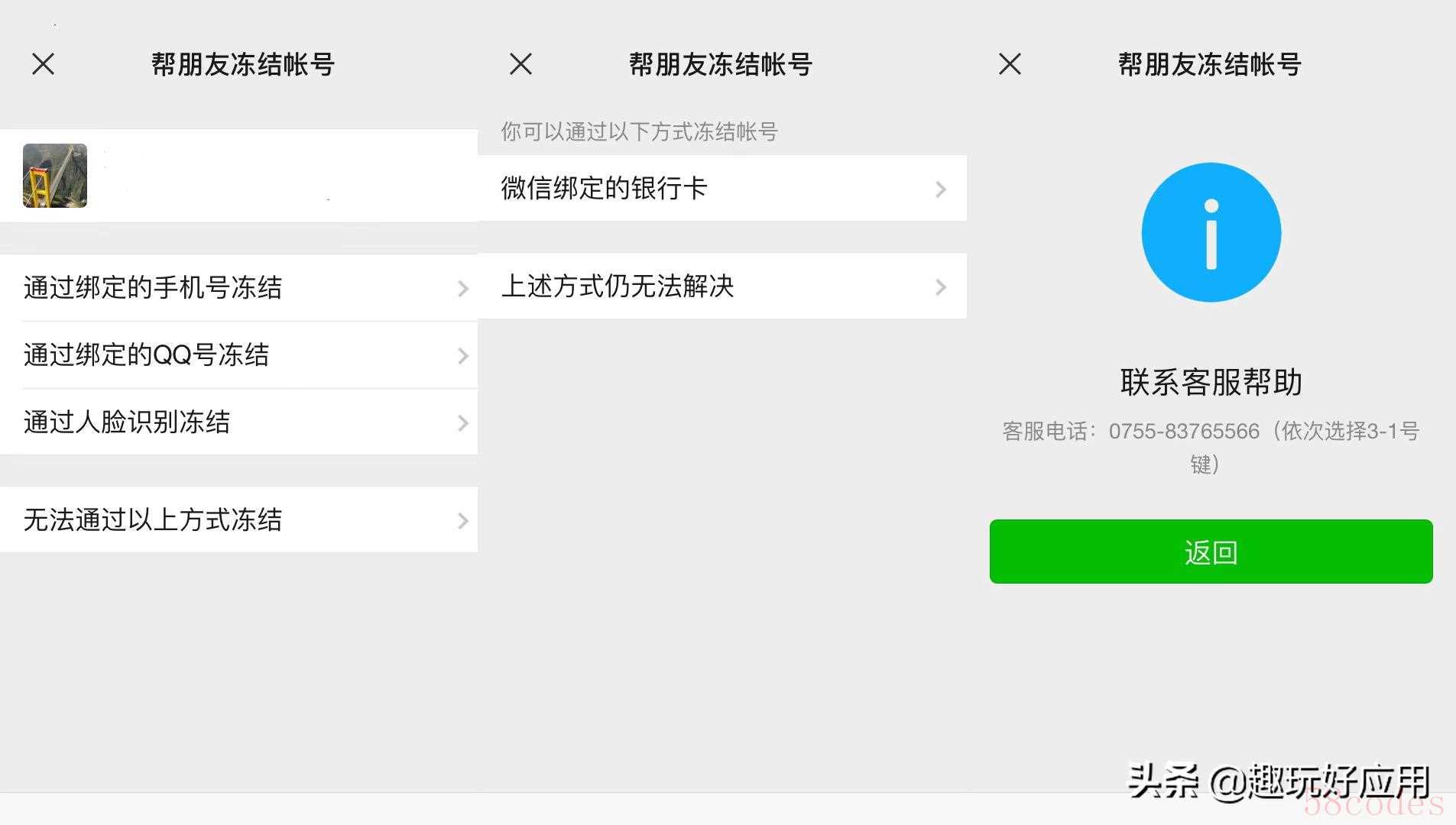Close the middle 帮朋友冻结帐号 panel with X

(520, 64)
